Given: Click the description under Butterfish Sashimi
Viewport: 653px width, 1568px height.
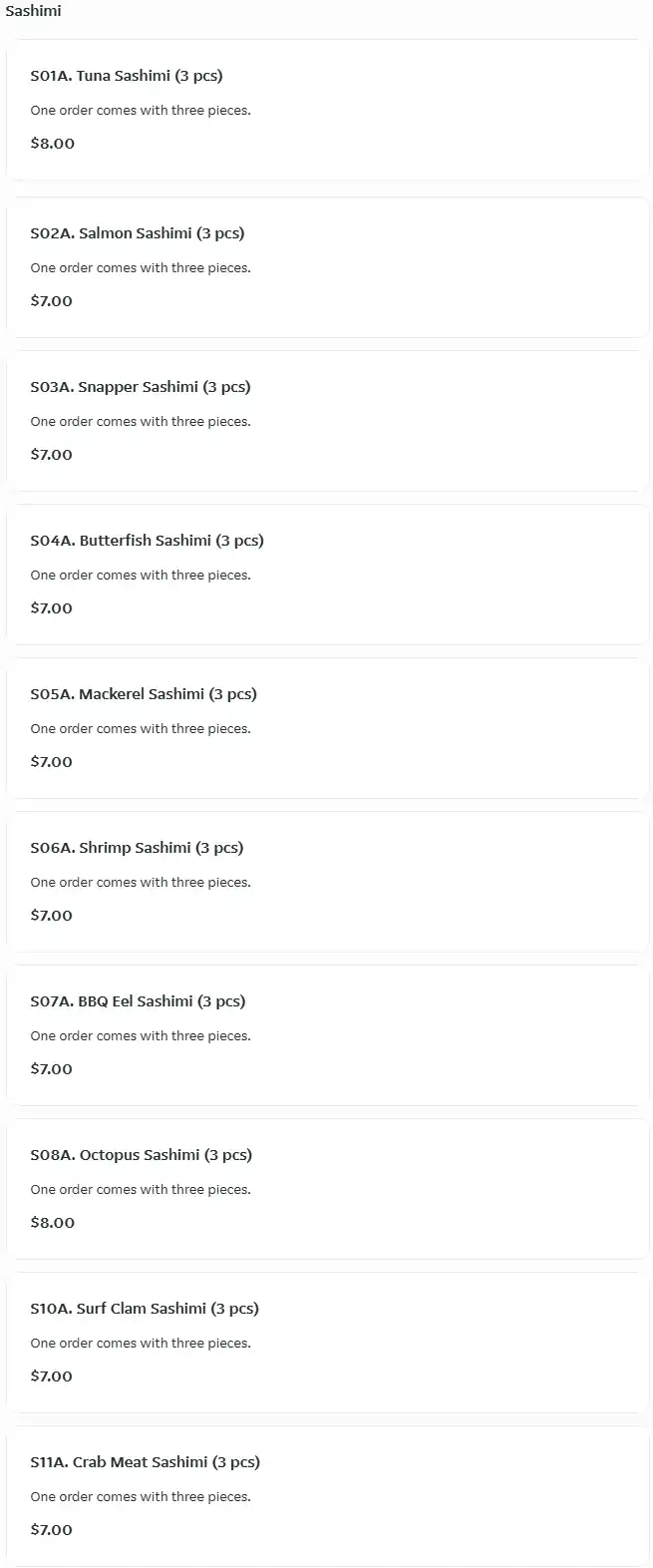Looking at the screenshot, I should (x=141, y=576).
